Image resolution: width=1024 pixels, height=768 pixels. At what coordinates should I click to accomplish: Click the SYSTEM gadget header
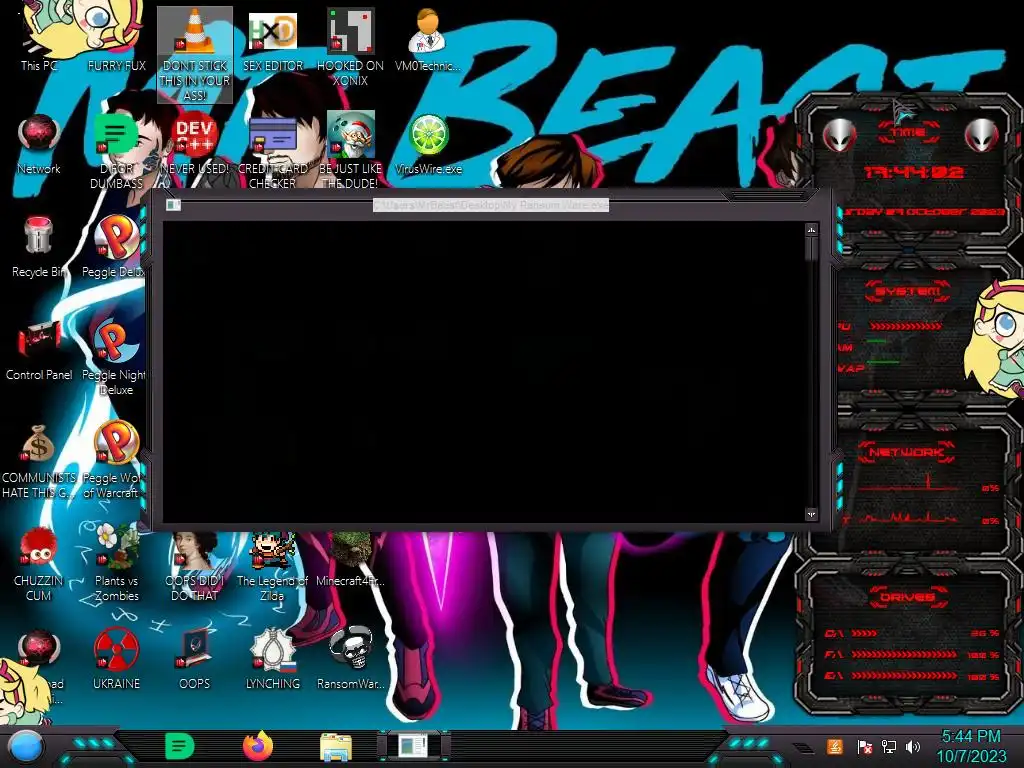pos(908,291)
